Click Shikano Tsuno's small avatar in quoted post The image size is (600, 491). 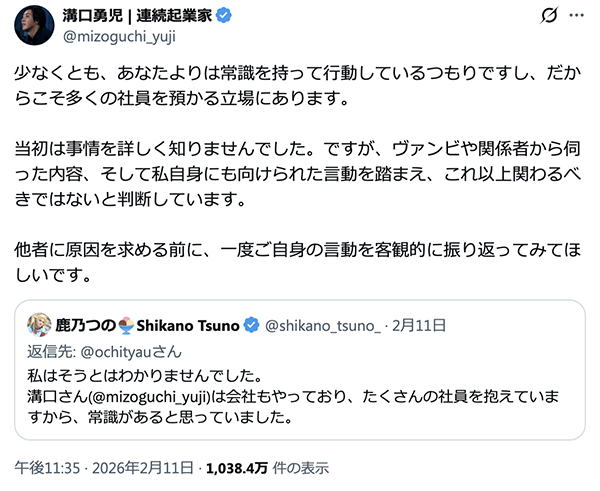(x=40, y=325)
